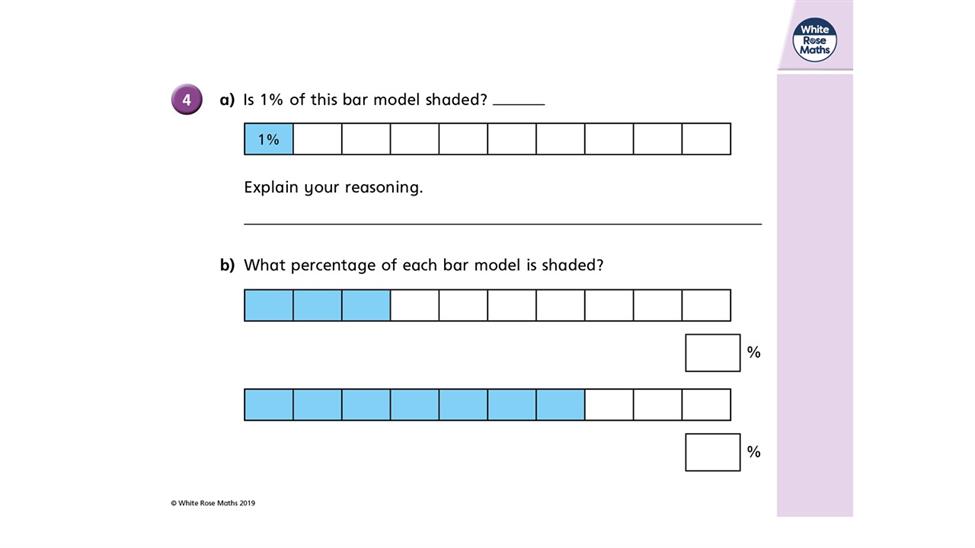This screenshot has height=548, width=975.
Task: Select the shaded 1% cell
Action: coord(269,139)
